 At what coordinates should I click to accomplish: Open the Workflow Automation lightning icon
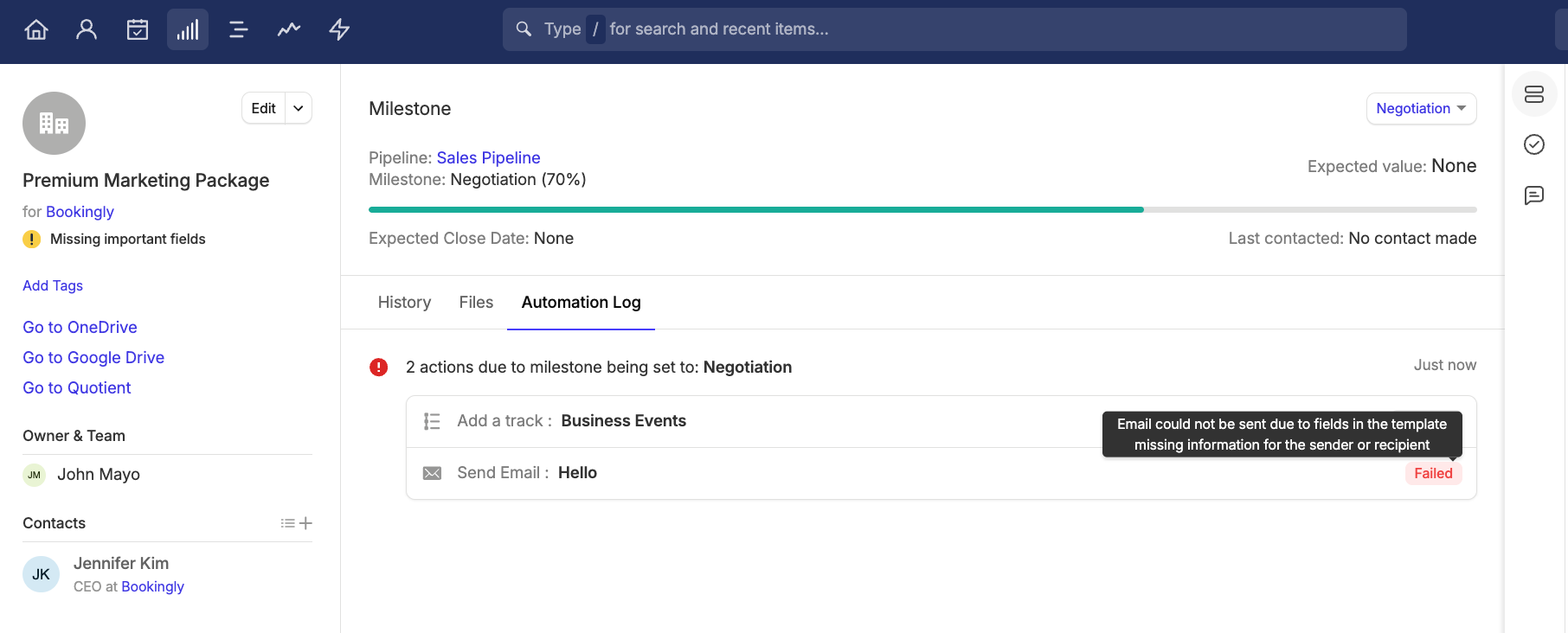coord(339,29)
